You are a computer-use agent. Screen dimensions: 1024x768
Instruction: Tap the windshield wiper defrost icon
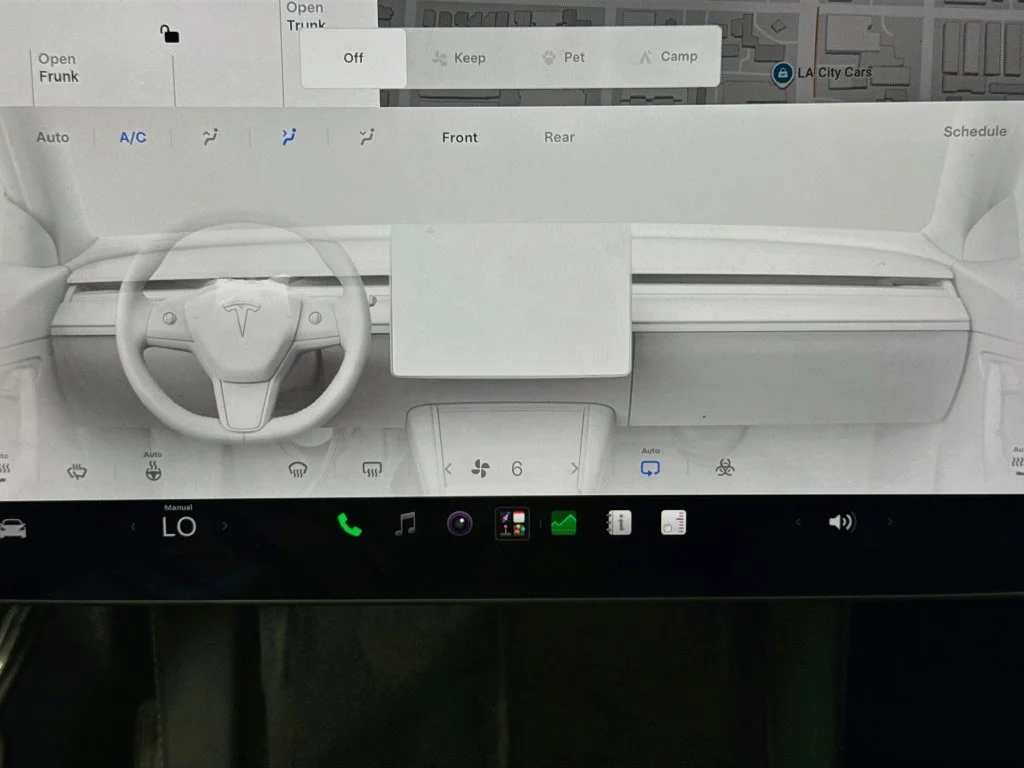click(77, 471)
